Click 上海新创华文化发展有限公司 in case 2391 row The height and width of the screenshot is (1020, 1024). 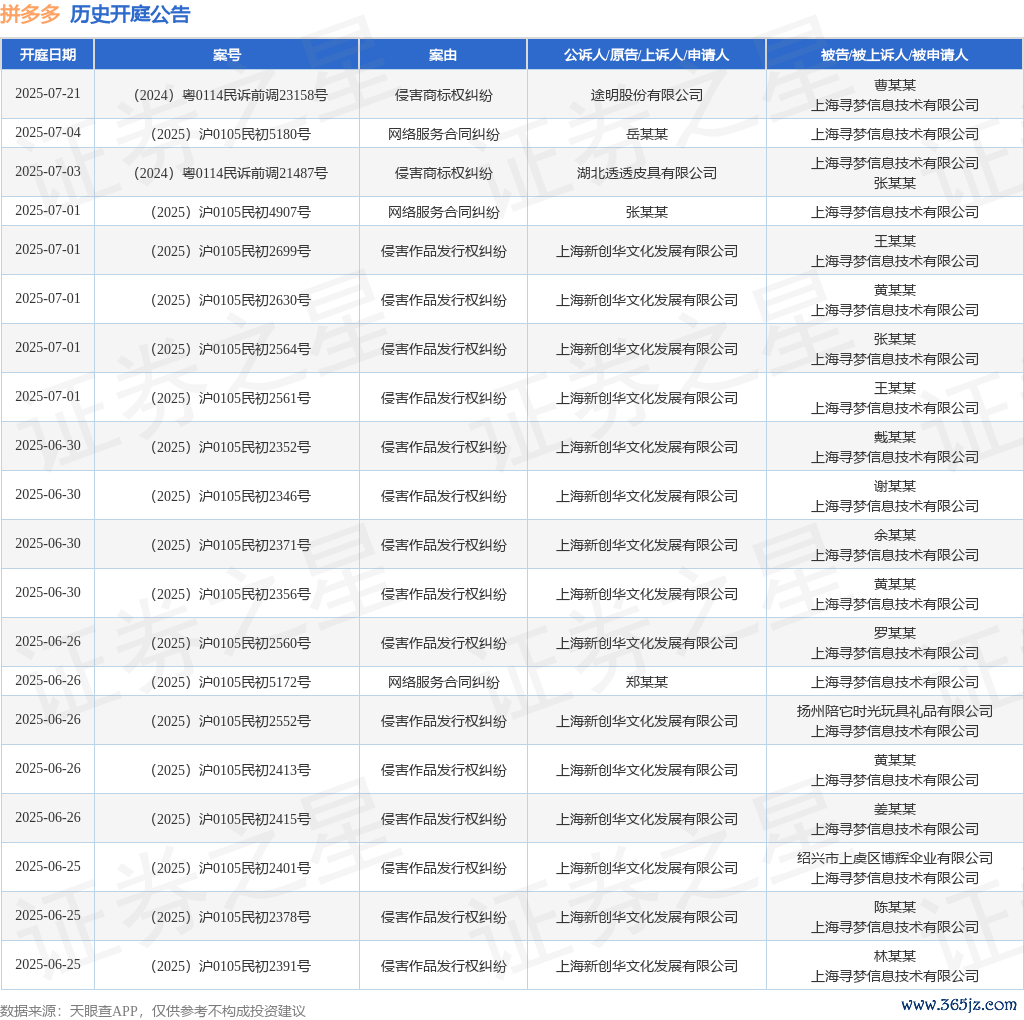pyautogui.click(x=647, y=967)
